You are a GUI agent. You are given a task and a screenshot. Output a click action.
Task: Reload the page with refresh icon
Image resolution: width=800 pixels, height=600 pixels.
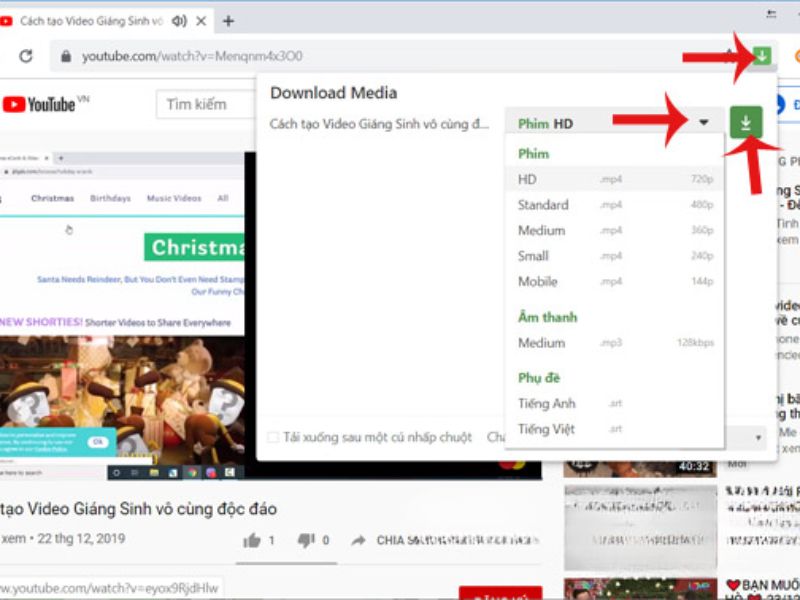point(26,56)
